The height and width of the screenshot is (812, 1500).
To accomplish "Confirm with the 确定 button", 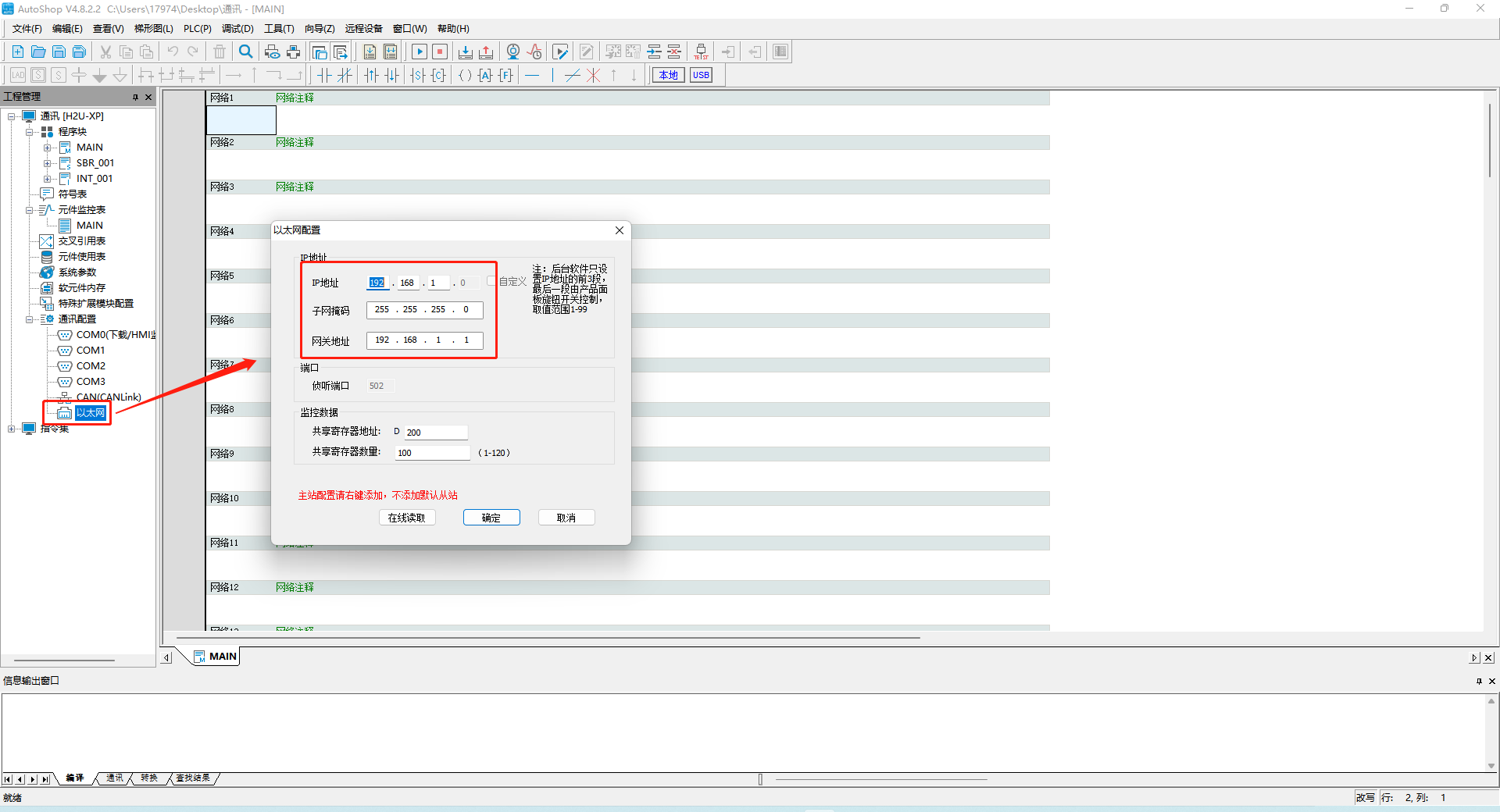I will pos(491,518).
